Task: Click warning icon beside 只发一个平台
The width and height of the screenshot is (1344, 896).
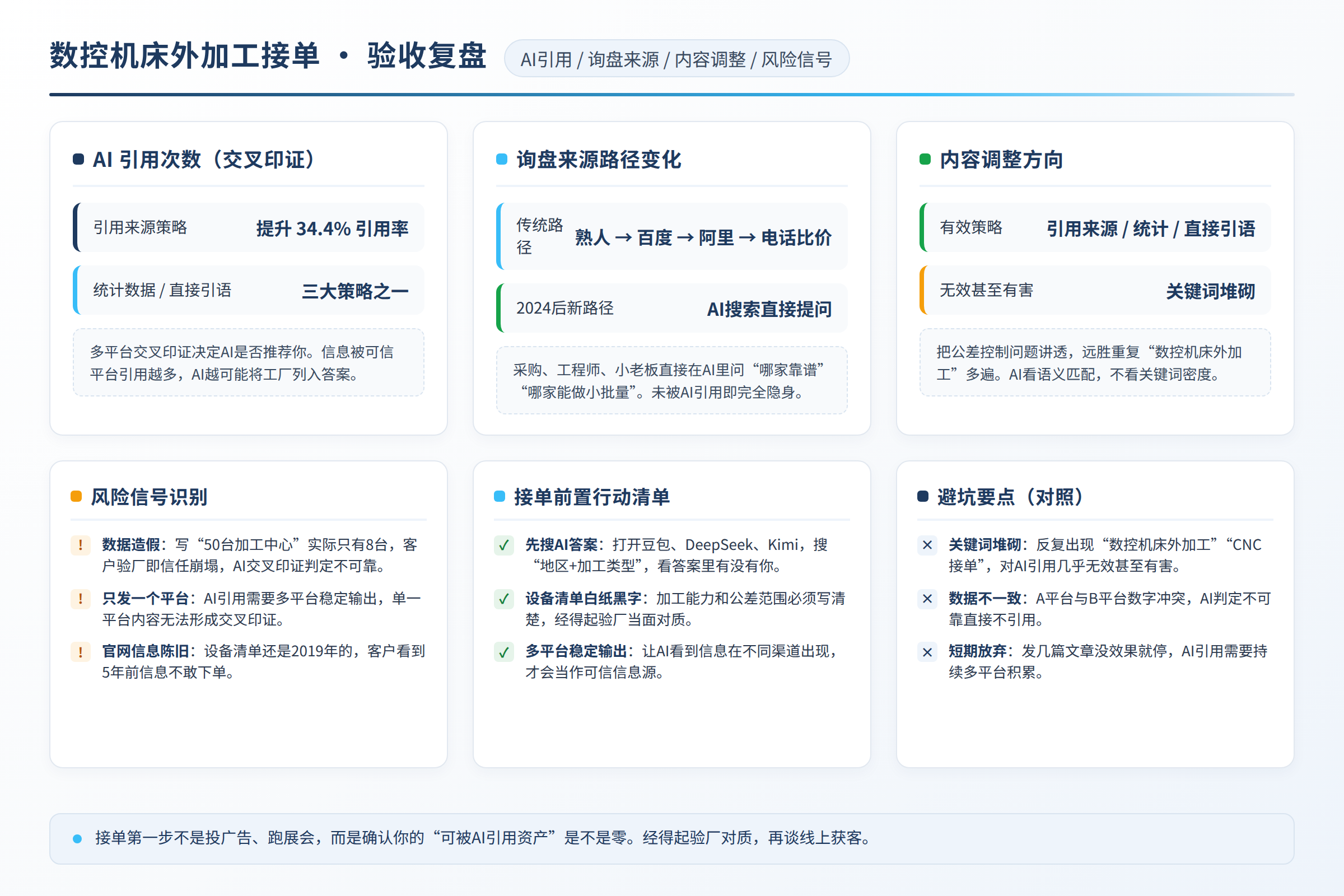Action: click(81, 599)
